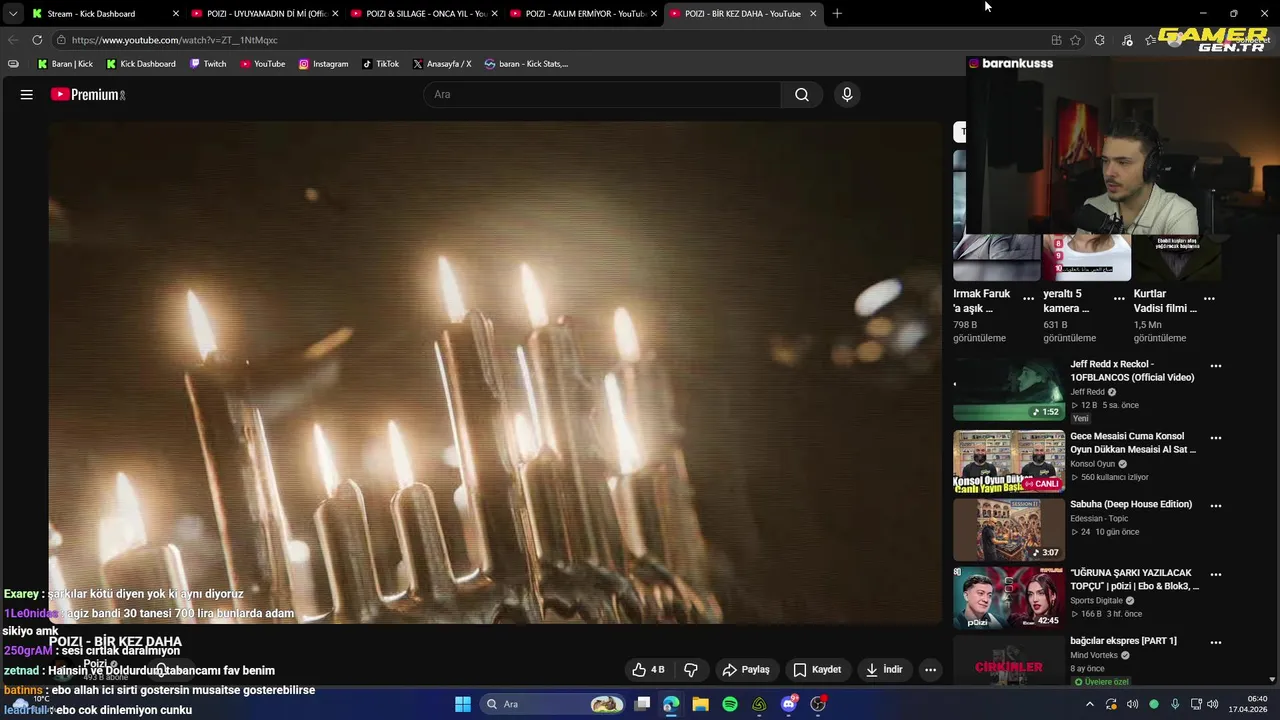
Task: Dislike the video with the thumbs-down icon
Action: pos(690,669)
